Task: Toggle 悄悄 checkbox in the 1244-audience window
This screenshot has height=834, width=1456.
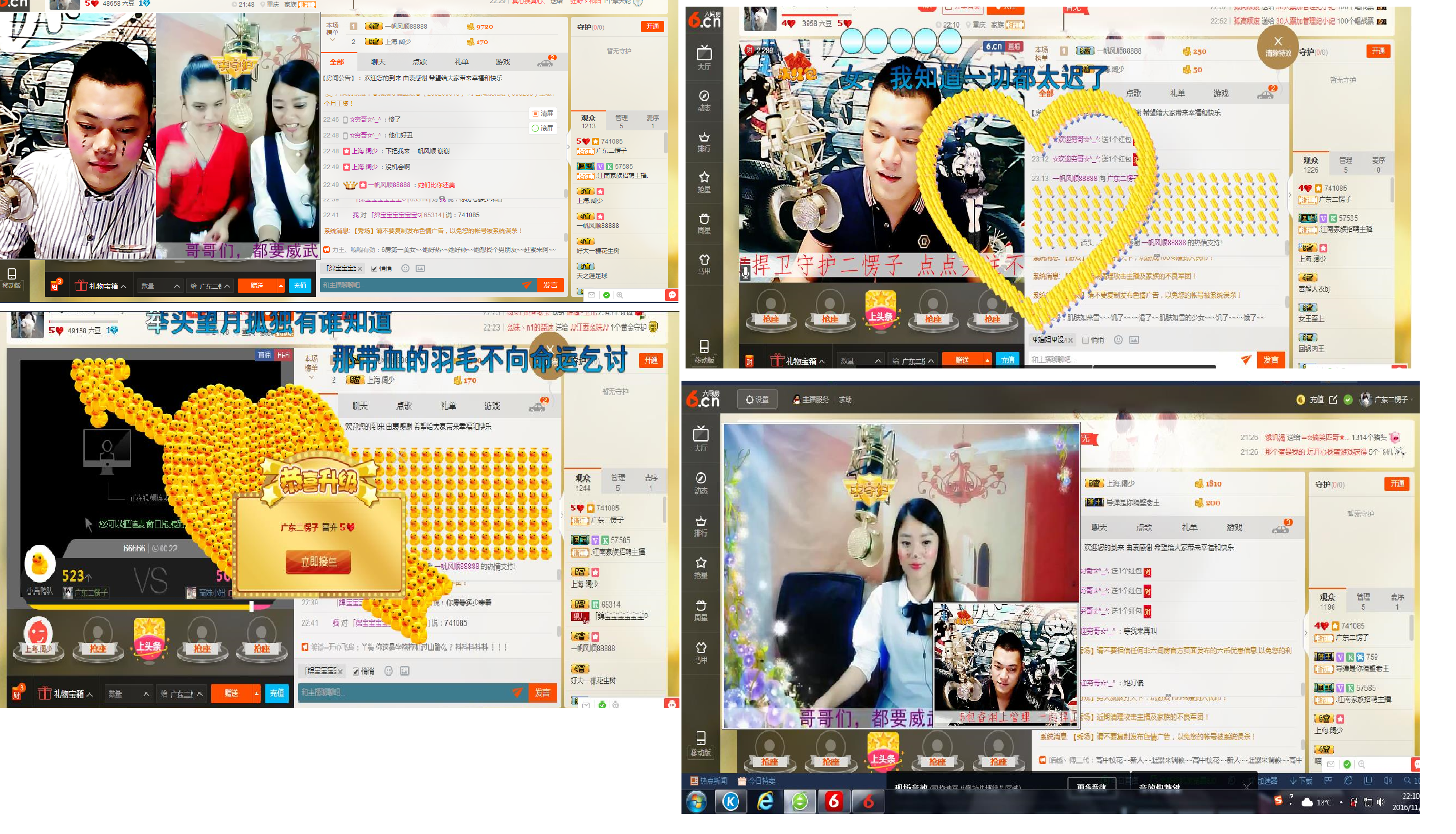Action: 356,671
